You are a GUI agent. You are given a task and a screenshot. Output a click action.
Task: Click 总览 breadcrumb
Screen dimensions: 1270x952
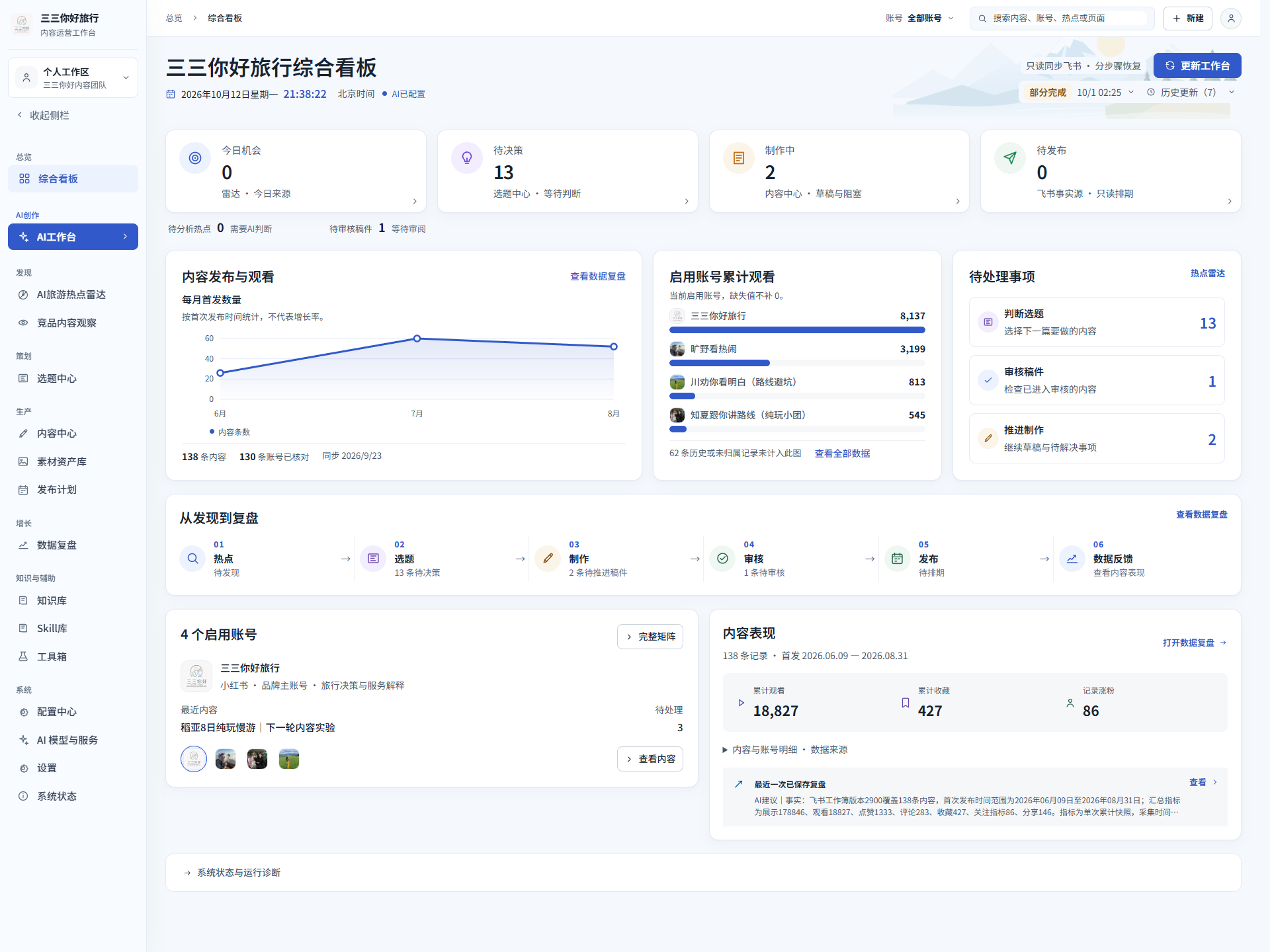pos(174,19)
